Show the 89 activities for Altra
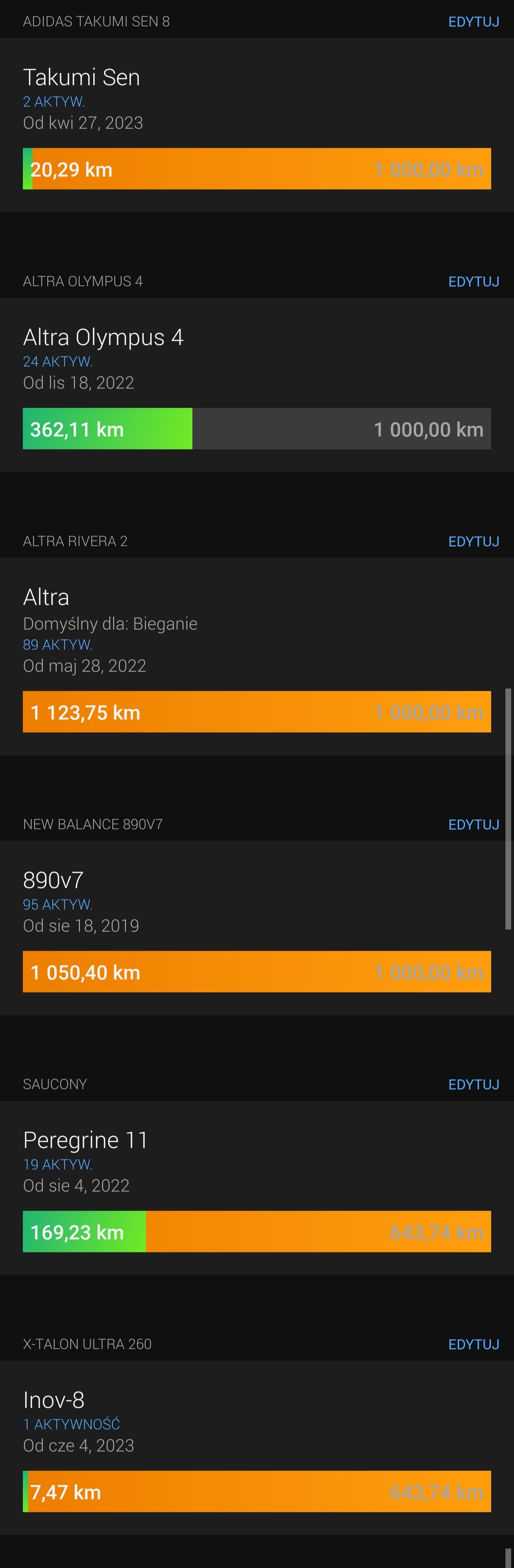514x1568 pixels. [x=58, y=645]
